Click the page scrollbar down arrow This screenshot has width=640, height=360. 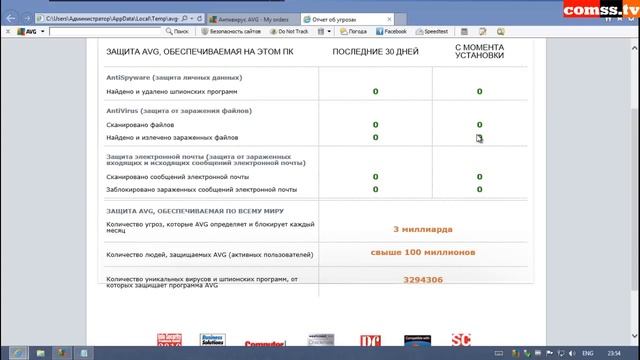[634, 336]
